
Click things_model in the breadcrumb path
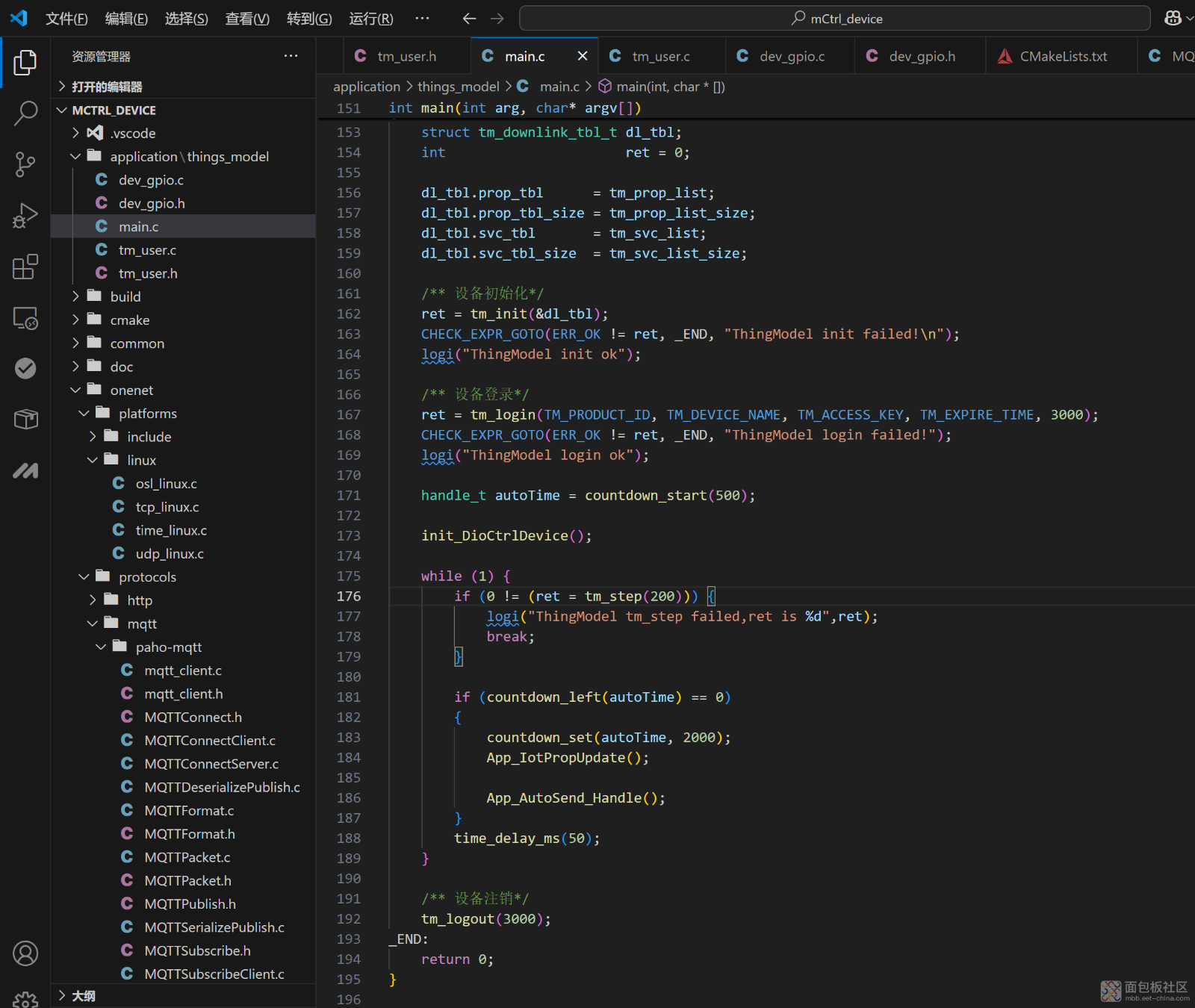[x=458, y=87]
